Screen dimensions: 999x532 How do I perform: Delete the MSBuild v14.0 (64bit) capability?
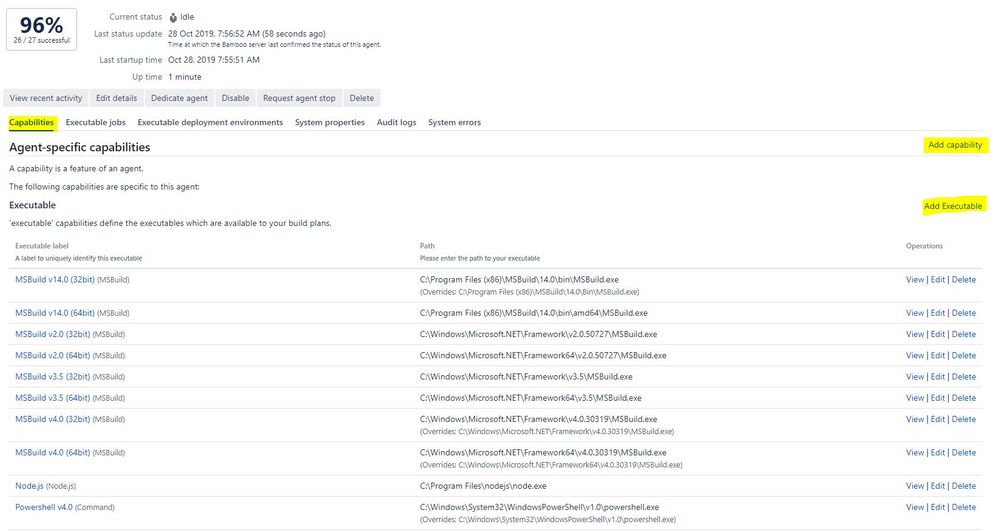(x=964, y=313)
